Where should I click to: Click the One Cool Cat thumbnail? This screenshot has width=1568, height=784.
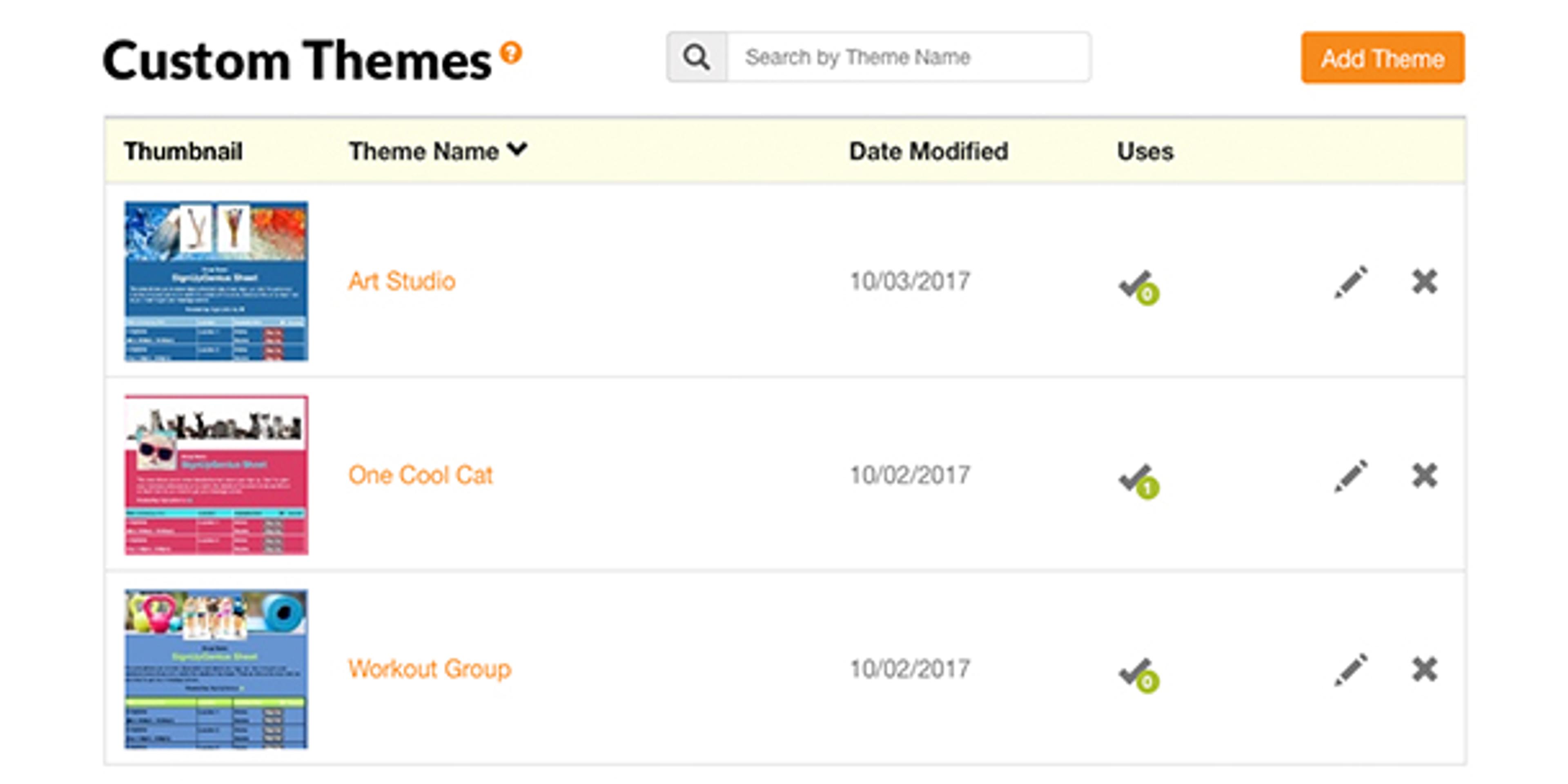click(216, 475)
